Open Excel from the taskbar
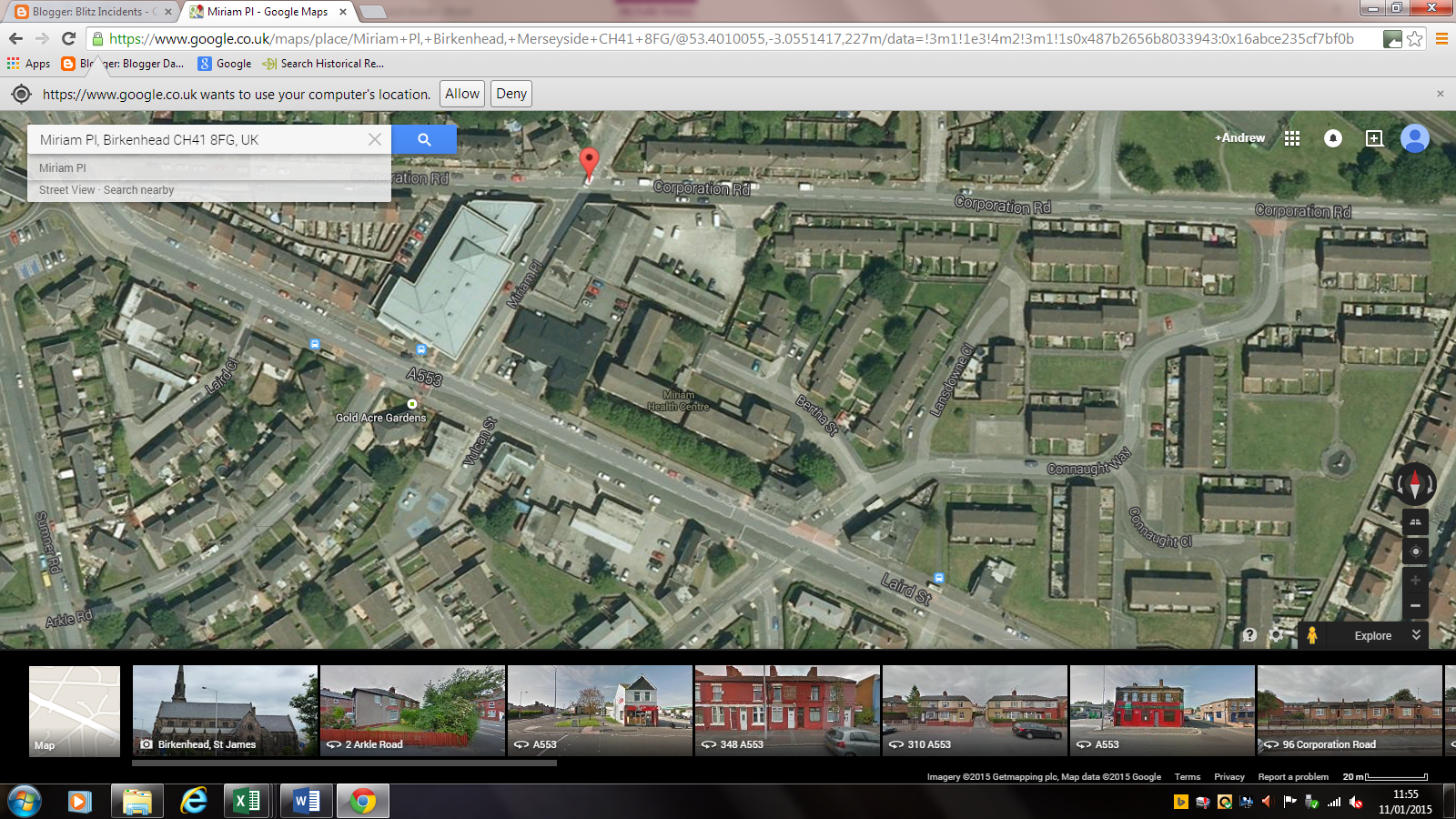Image resolution: width=1456 pixels, height=819 pixels. coord(247,801)
